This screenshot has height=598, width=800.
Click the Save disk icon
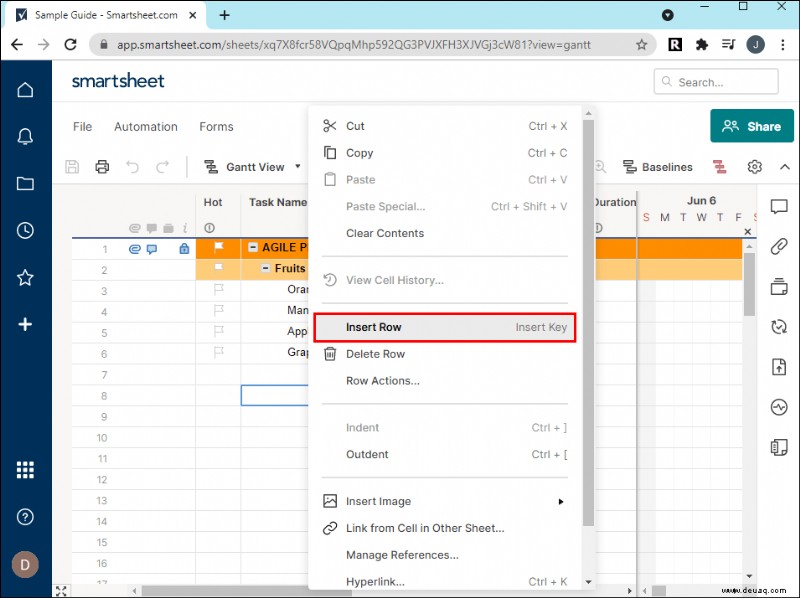(72, 167)
